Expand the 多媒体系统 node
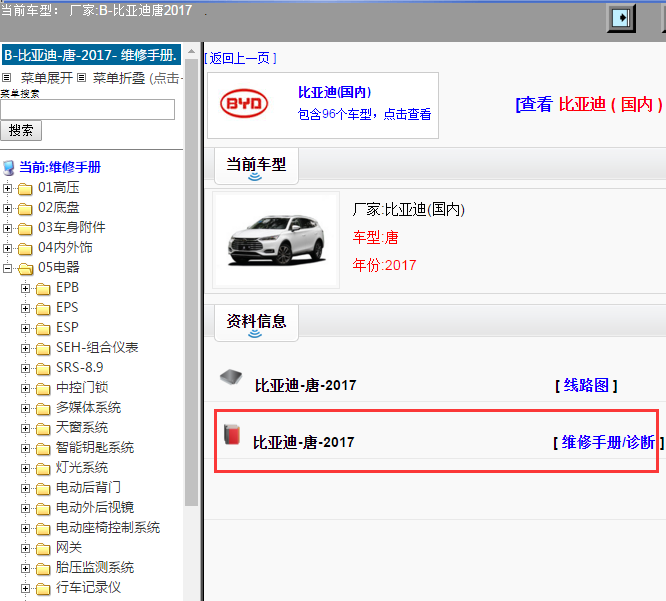 pyautogui.click(x=25, y=408)
